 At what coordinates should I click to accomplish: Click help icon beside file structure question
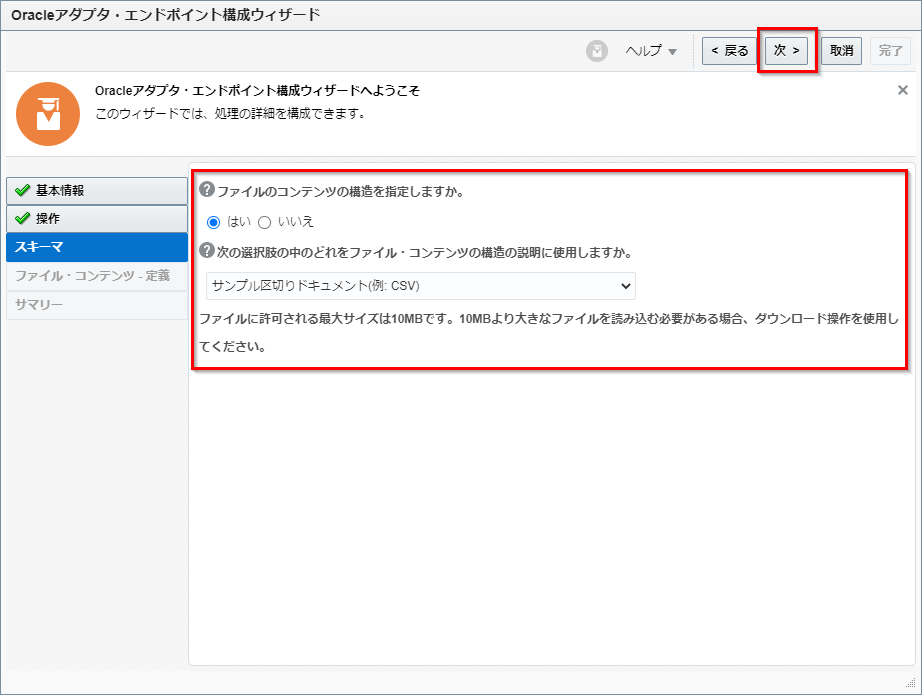(207, 190)
